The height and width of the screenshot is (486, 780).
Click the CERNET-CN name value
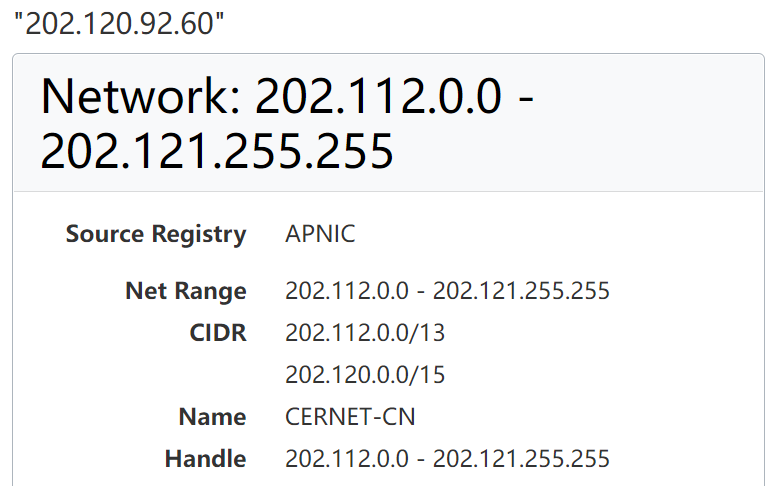(350, 416)
